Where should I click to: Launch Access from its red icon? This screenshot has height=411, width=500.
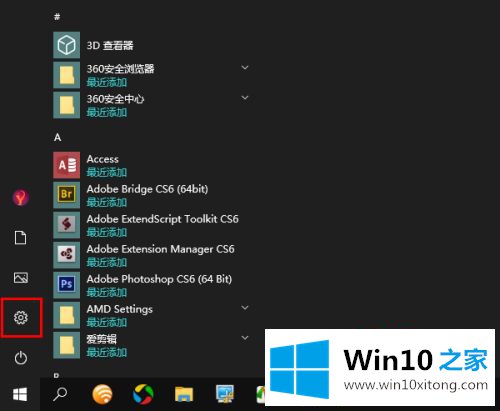pos(66,165)
